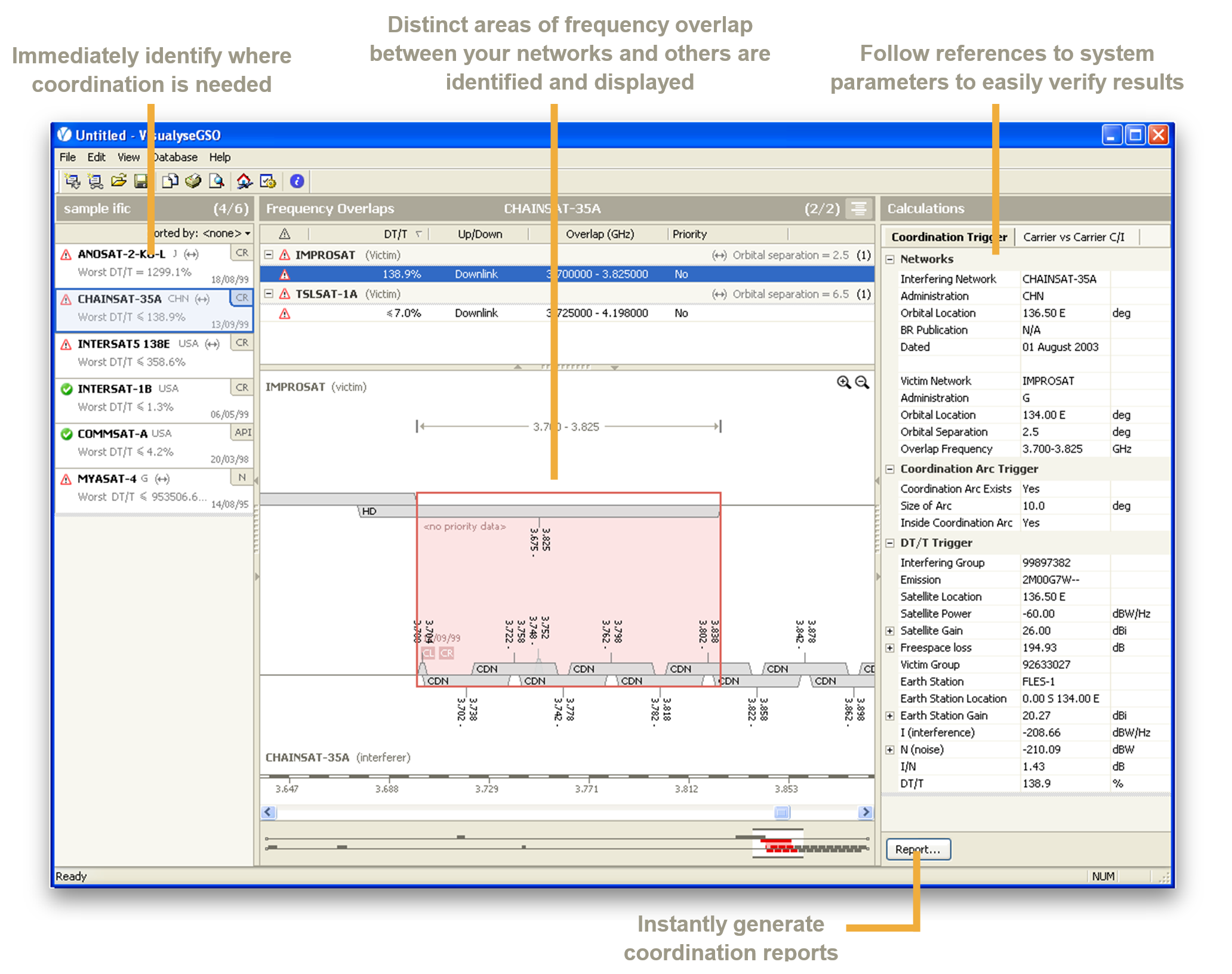Collapse the Networks section
Viewport: 1232px width, 974px height.
point(890,259)
